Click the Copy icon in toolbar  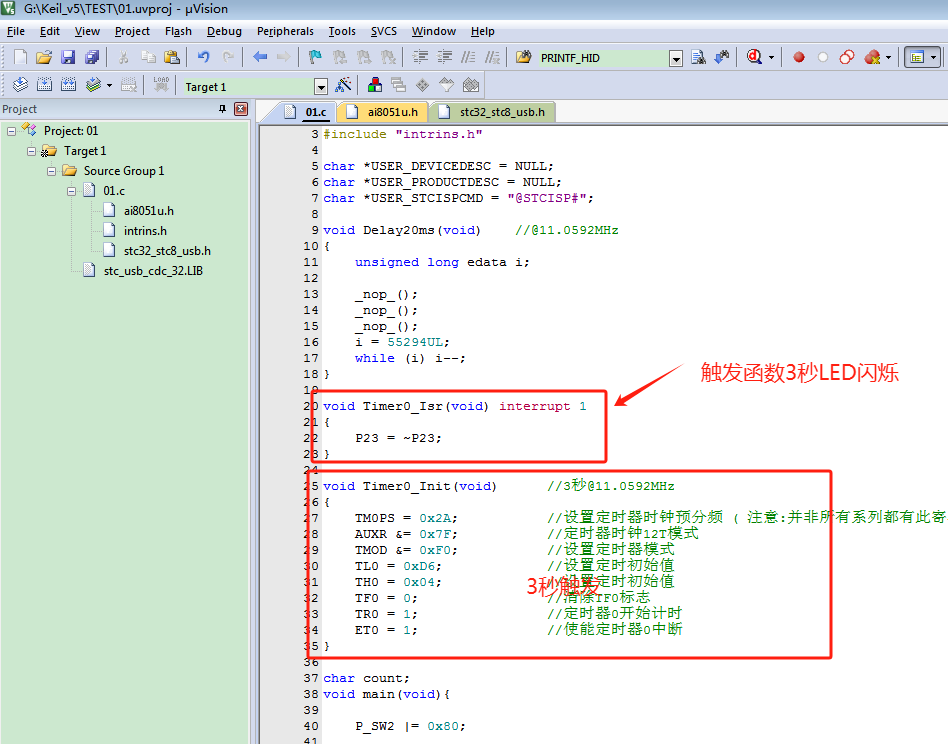point(148,57)
